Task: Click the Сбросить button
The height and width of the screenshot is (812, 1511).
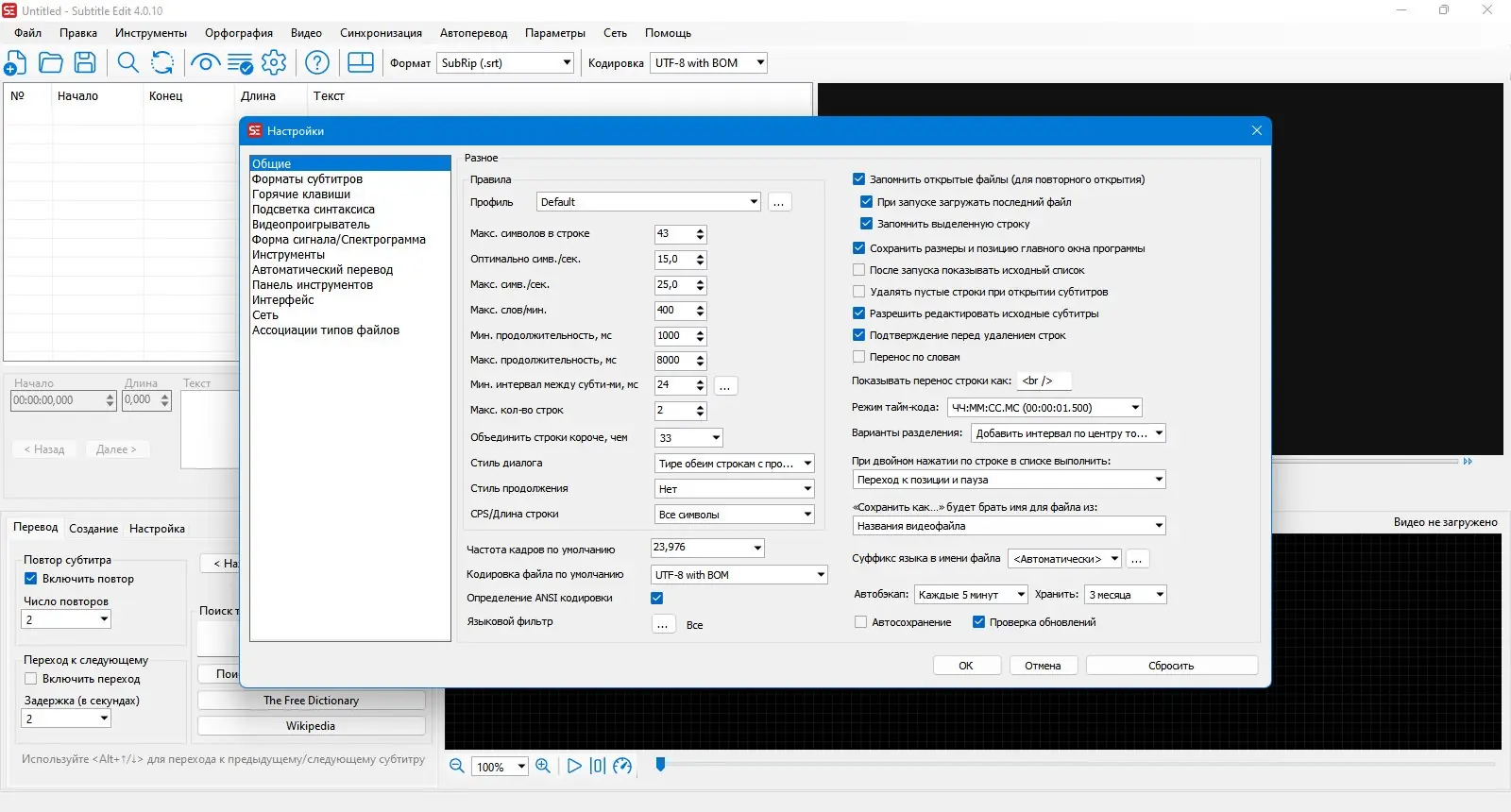Action: (1171, 666)
